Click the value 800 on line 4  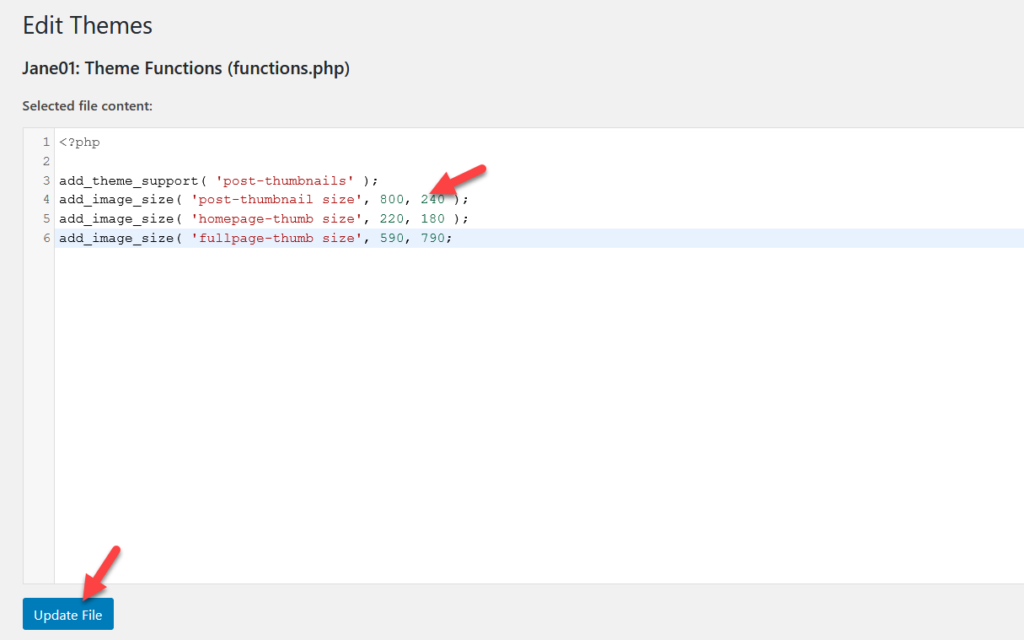tap(392, 199)
